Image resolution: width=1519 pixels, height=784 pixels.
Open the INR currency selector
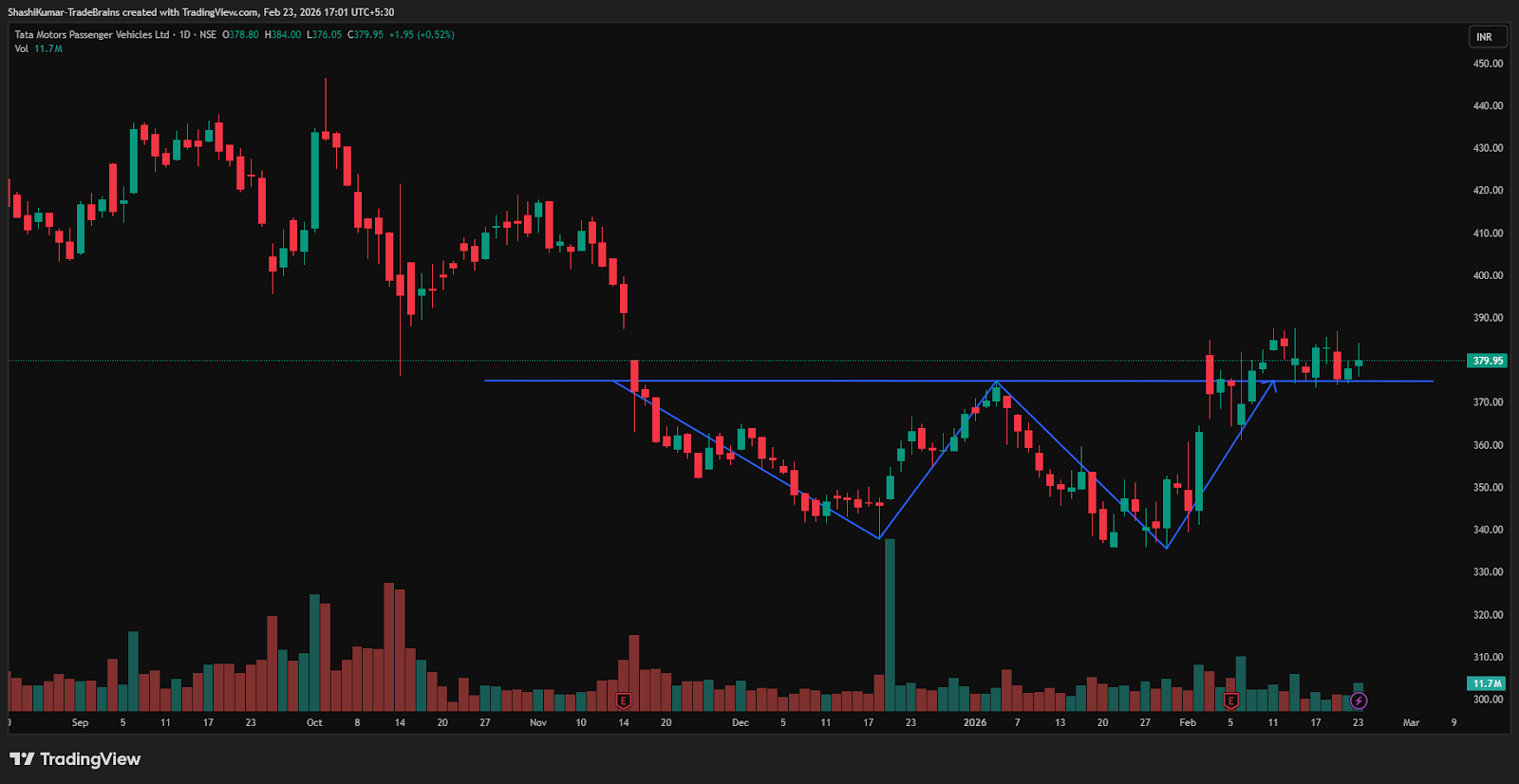click(x=1484, y=37)
